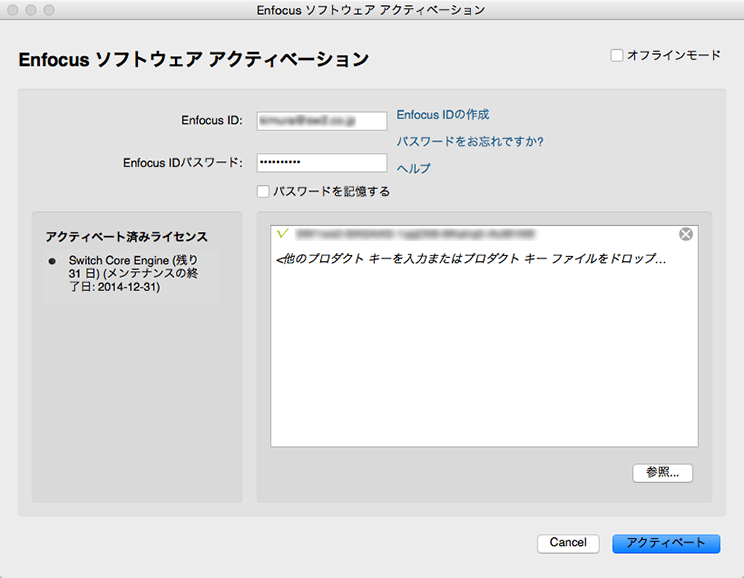This screenshot has height=578, width=744.
Task: Click the blue アクティベート button
Action: (666, 543)
